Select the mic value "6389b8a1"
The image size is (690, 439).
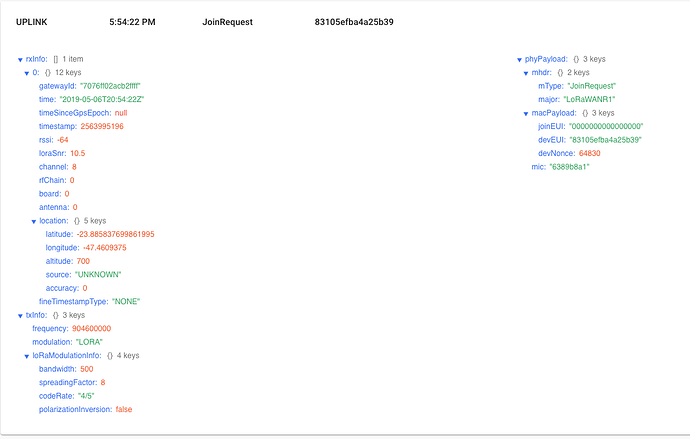point(569,167)
